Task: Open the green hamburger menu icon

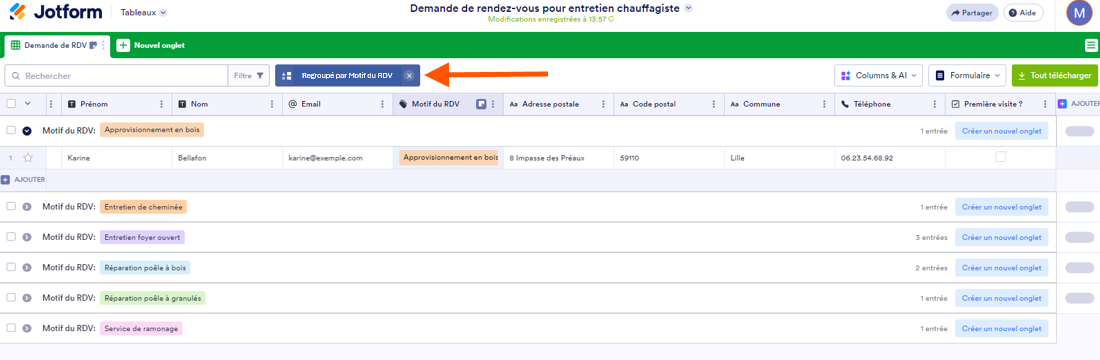Action: click(1089, 46)
